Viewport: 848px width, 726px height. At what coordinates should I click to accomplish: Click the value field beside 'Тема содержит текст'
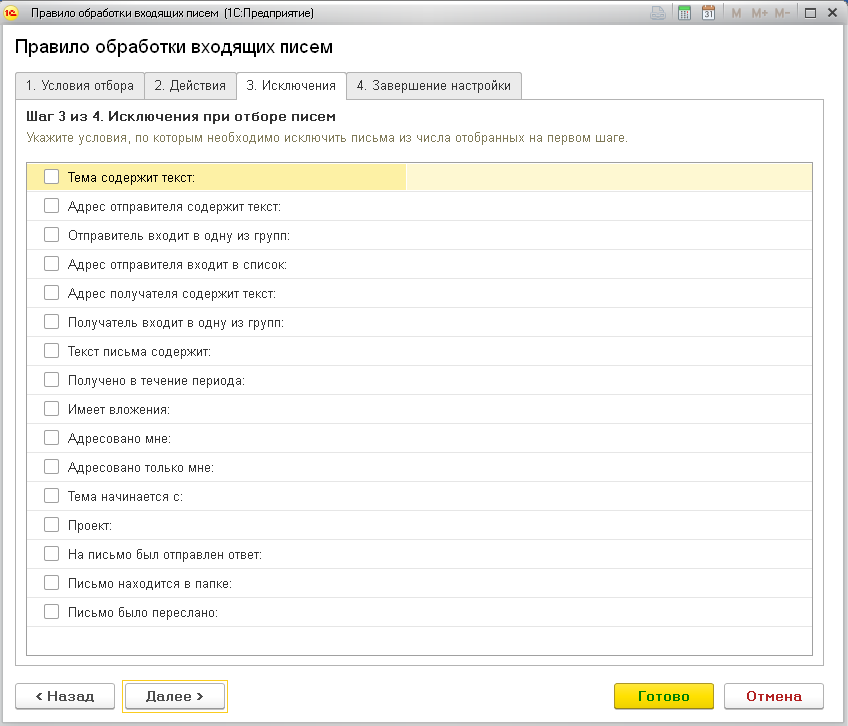608,177
